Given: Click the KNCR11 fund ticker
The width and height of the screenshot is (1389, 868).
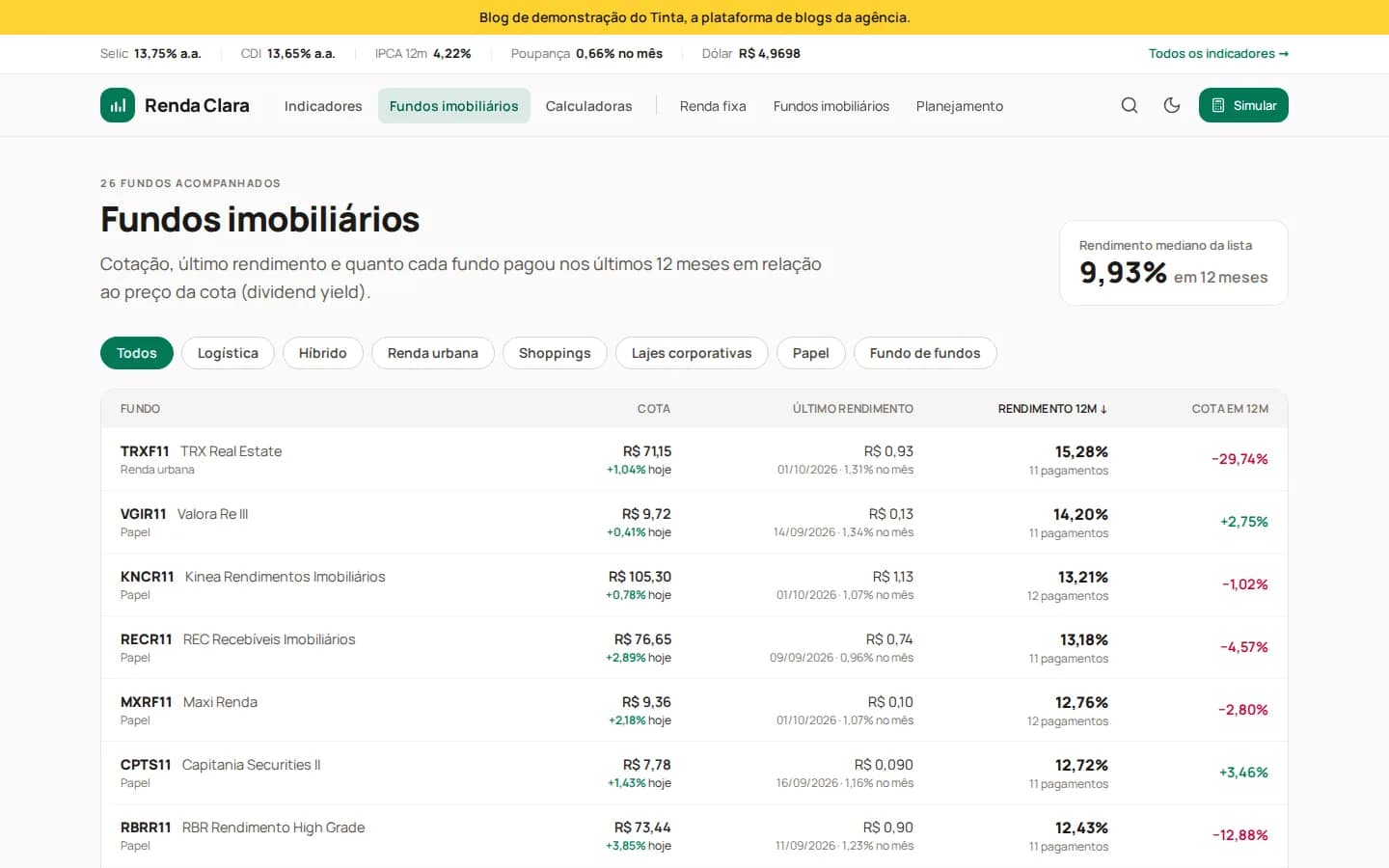Looking at the screenshot, I should (x=148, y=577).
